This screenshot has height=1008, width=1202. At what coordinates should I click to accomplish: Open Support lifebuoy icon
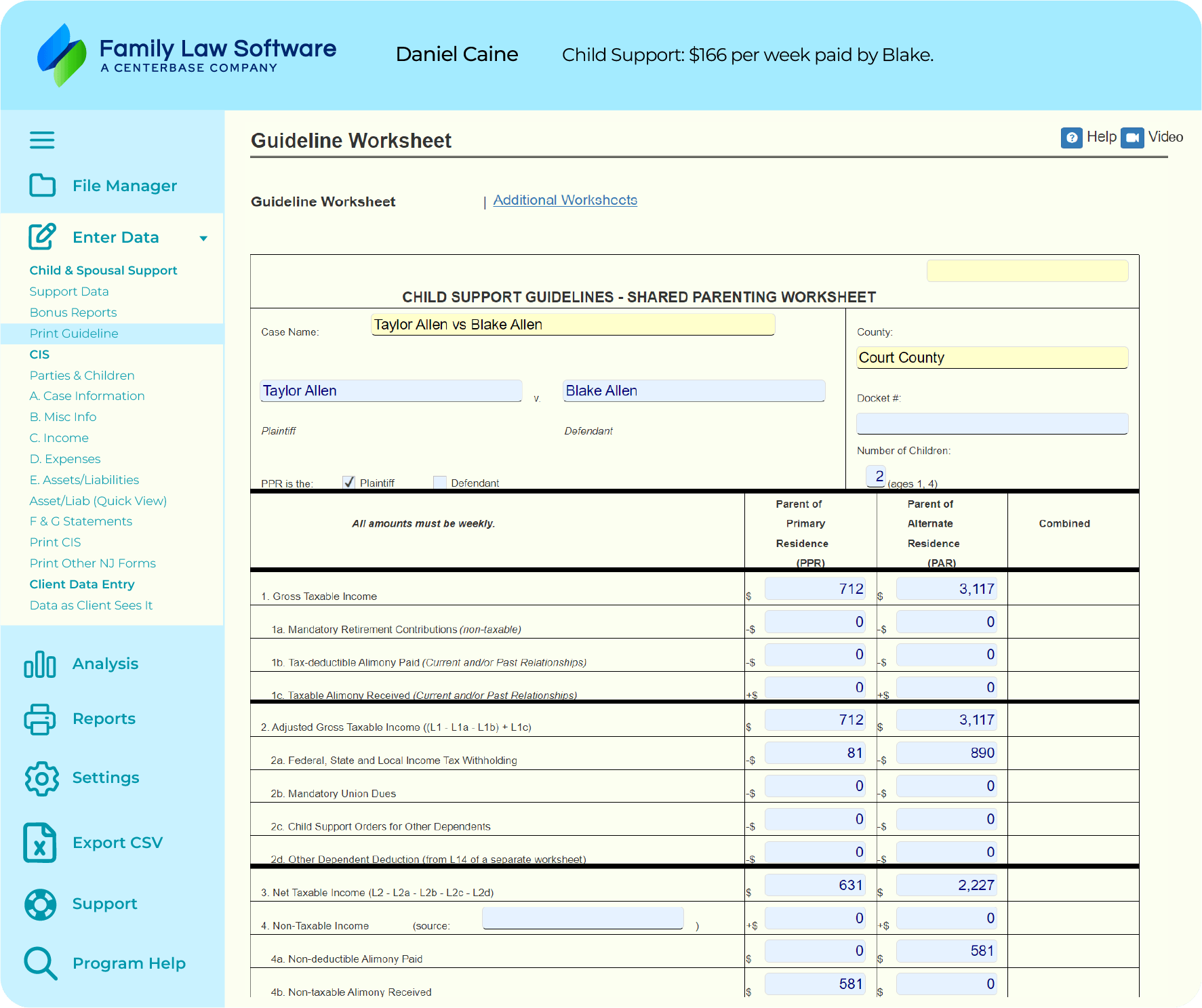click(41, 904)
